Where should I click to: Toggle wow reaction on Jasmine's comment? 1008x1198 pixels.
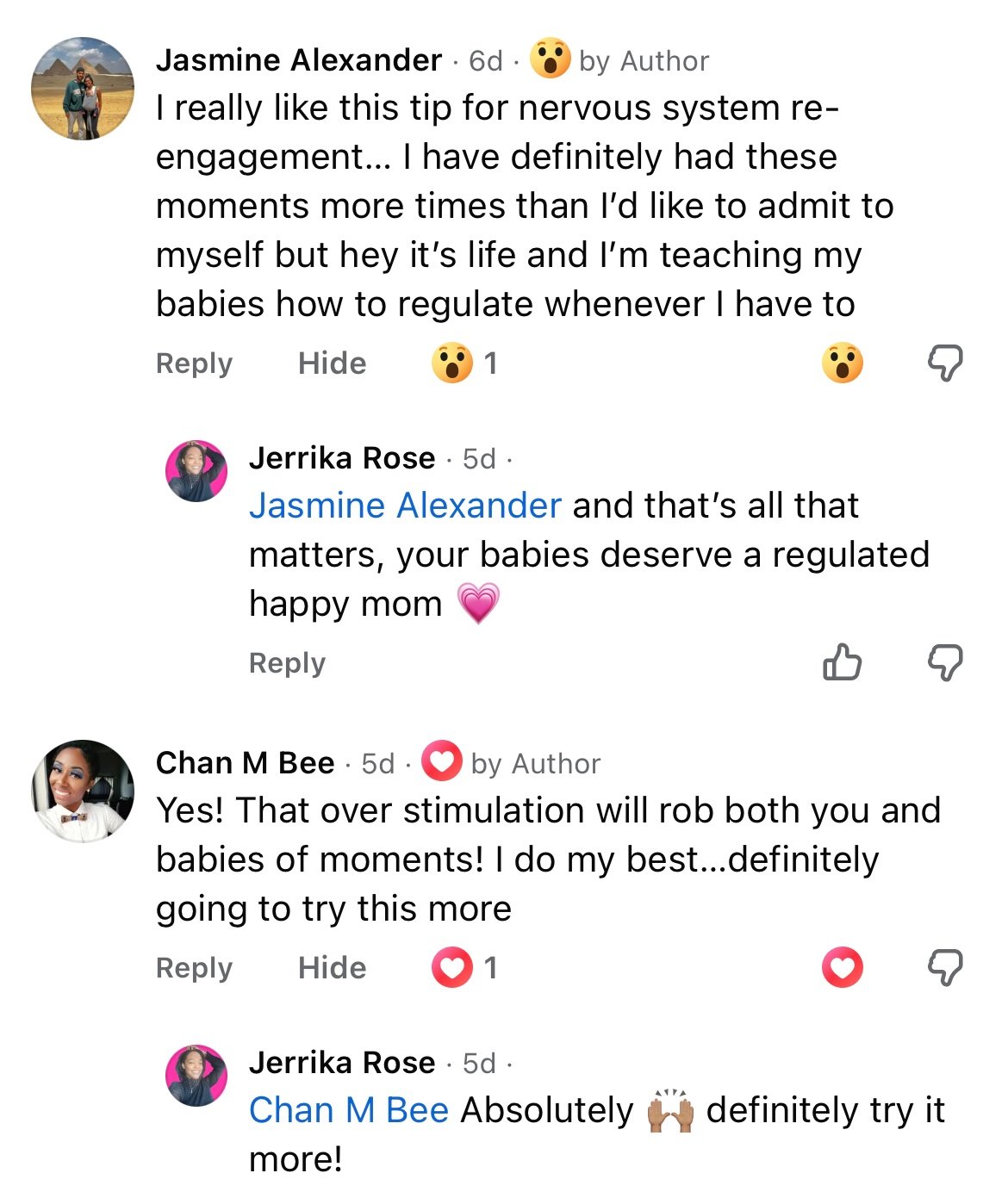click(x=842, y=363)
